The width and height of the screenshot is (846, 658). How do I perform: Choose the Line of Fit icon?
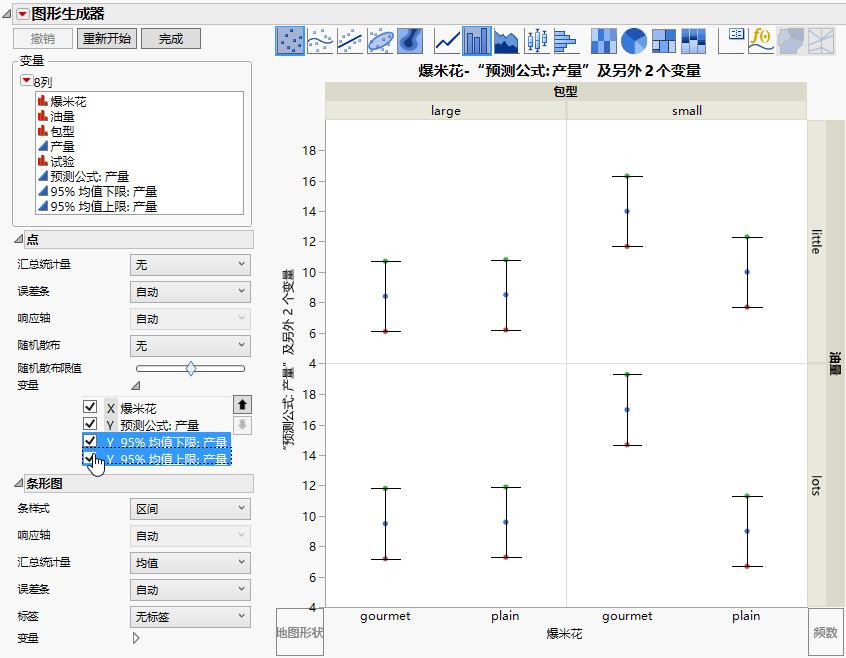[x=350, y=40]
